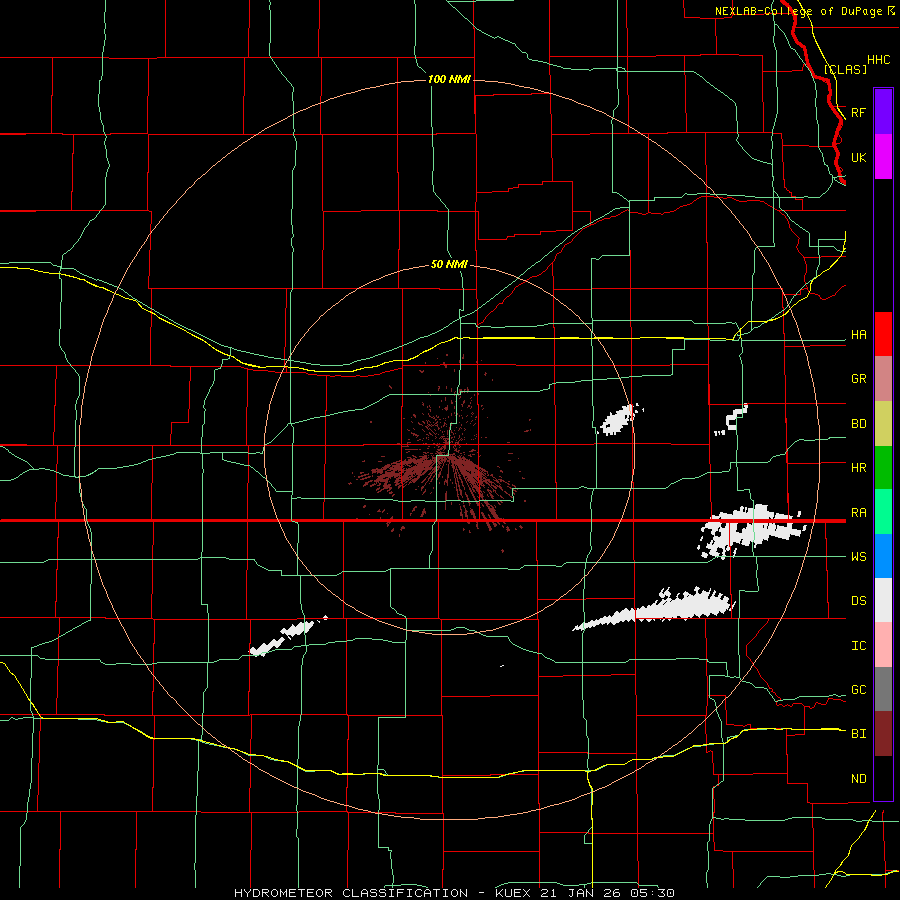
Task: Select the GR salmon legend swatch
Action: (883, 379)
